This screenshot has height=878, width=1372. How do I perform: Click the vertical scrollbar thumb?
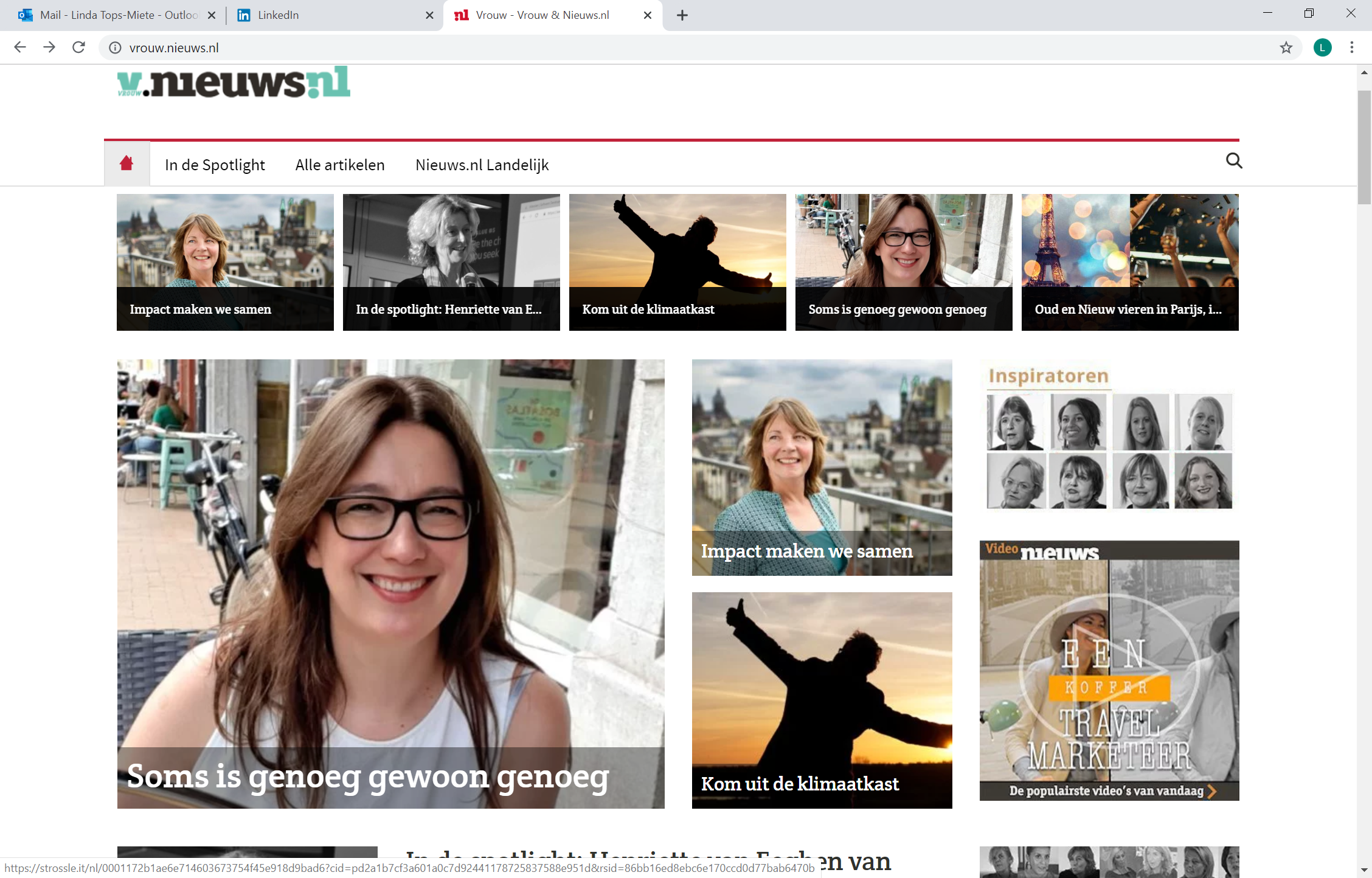[1364, 147]
